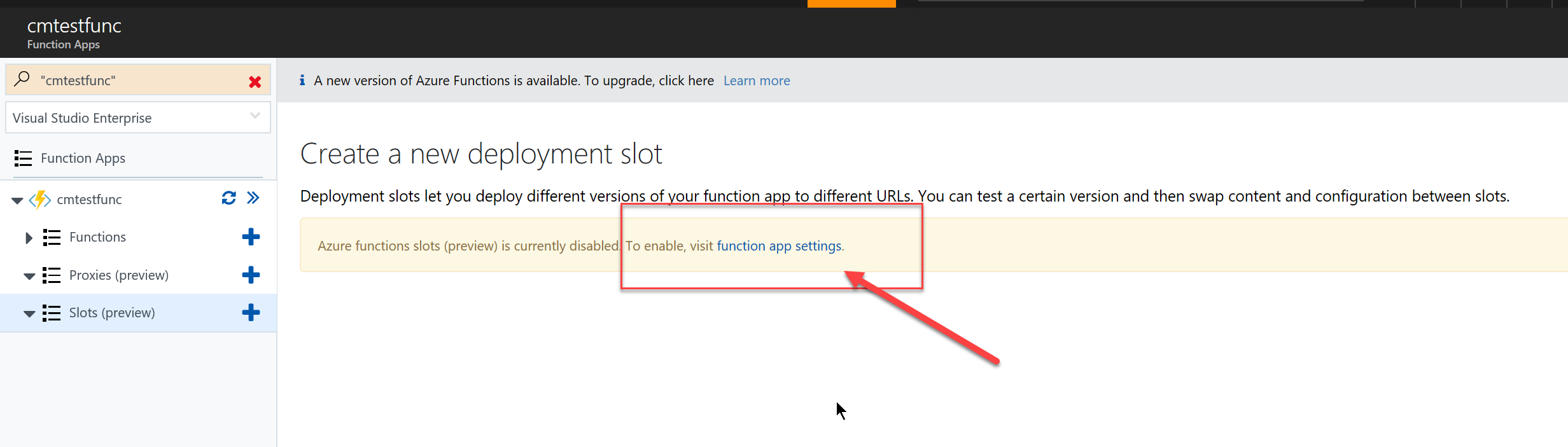Click the "Create a new deployment slot" heading
Image resolution: width=1568 pixels, height=447 pixels.
click(x=481, y=154)
